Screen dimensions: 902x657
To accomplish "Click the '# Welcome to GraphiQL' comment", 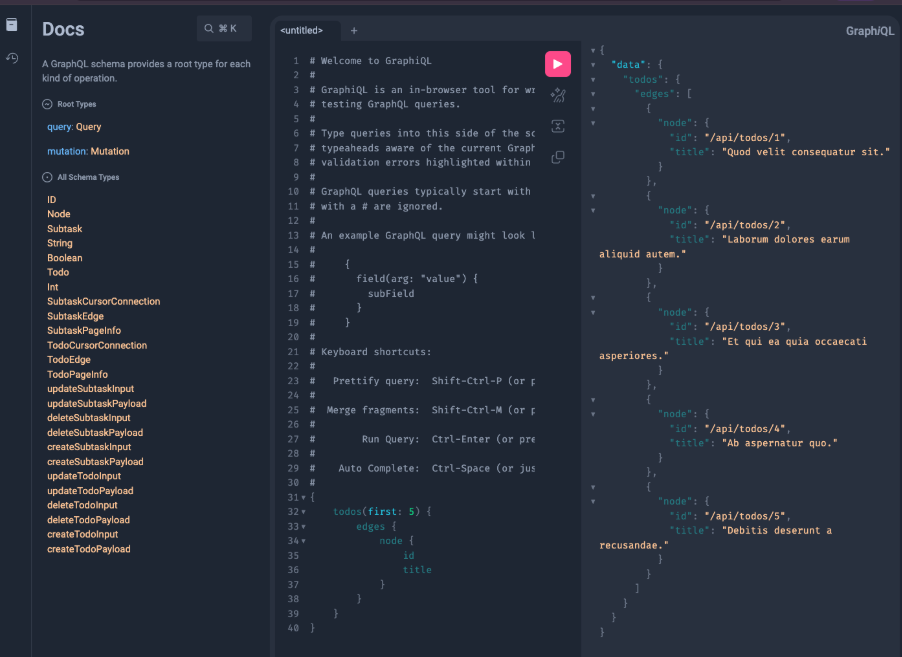I will click(370, 61).
